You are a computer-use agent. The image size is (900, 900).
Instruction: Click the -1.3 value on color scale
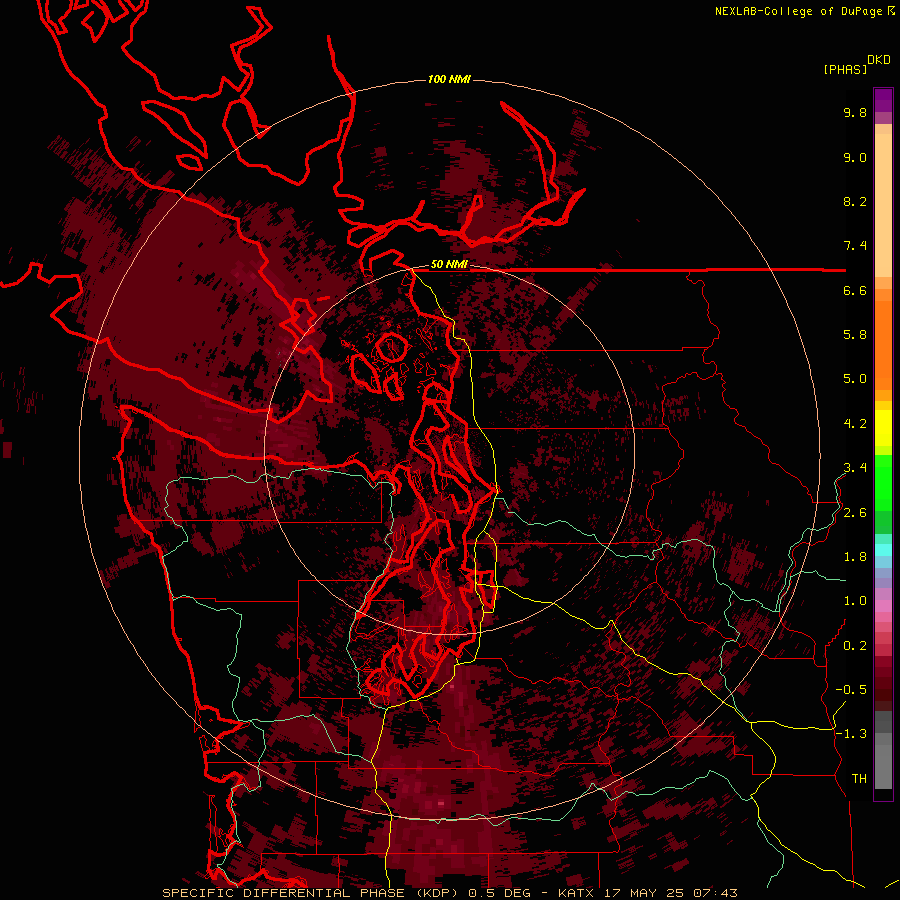(x=851, y=734)
